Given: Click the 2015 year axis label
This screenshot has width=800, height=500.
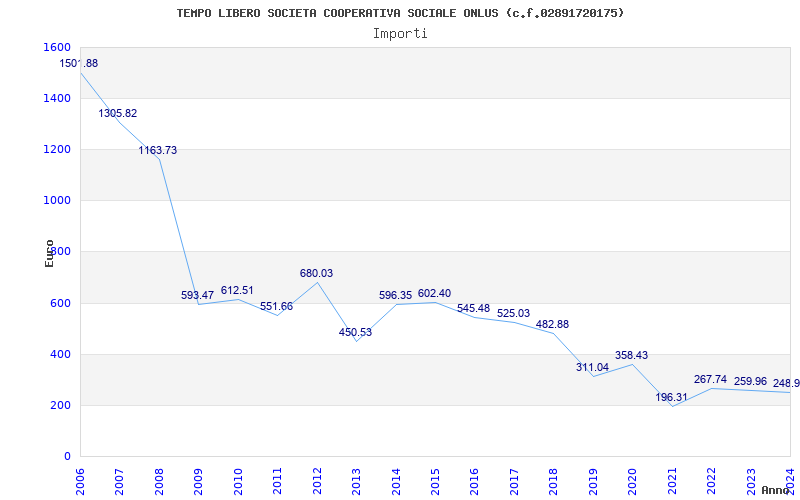Looking at the screenshot, I should click(435, 483).
